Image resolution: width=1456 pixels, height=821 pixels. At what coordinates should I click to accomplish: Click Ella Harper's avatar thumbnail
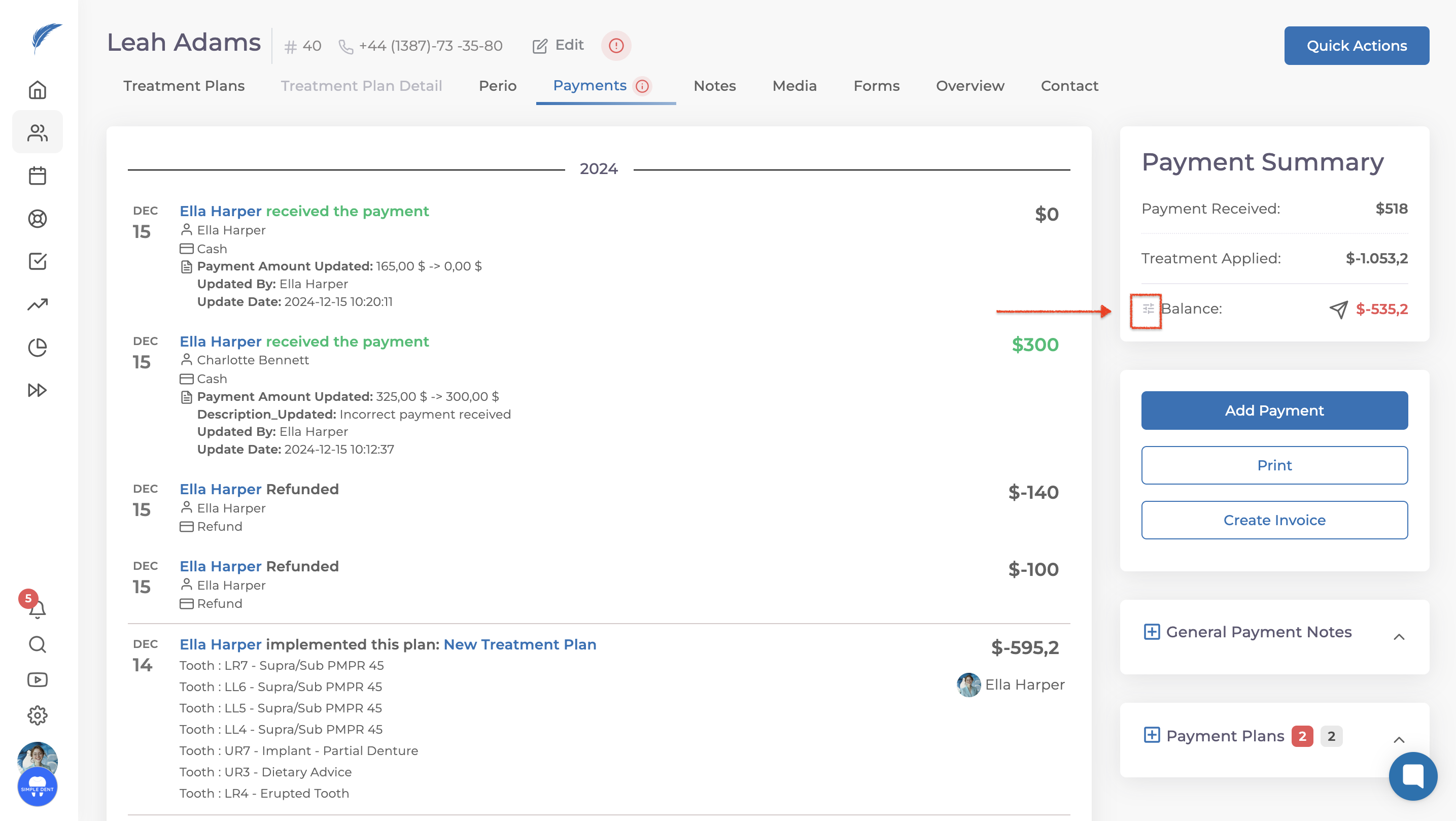[968, 685]
